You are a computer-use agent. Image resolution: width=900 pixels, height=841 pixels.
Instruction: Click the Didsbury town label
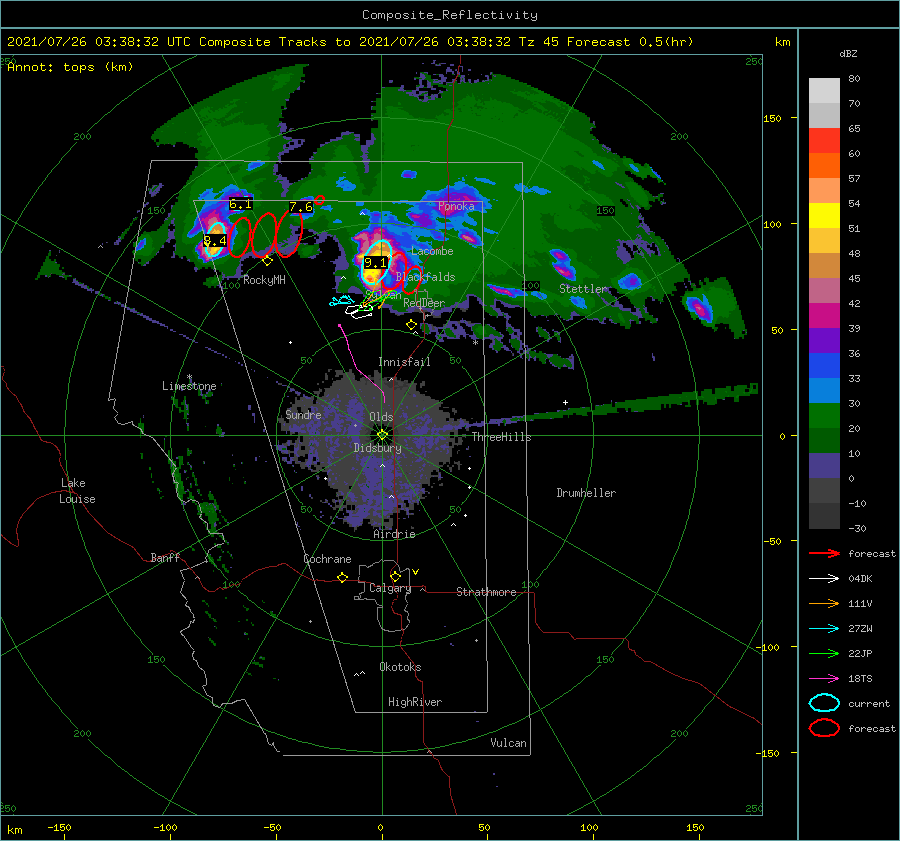coord(378,448)
